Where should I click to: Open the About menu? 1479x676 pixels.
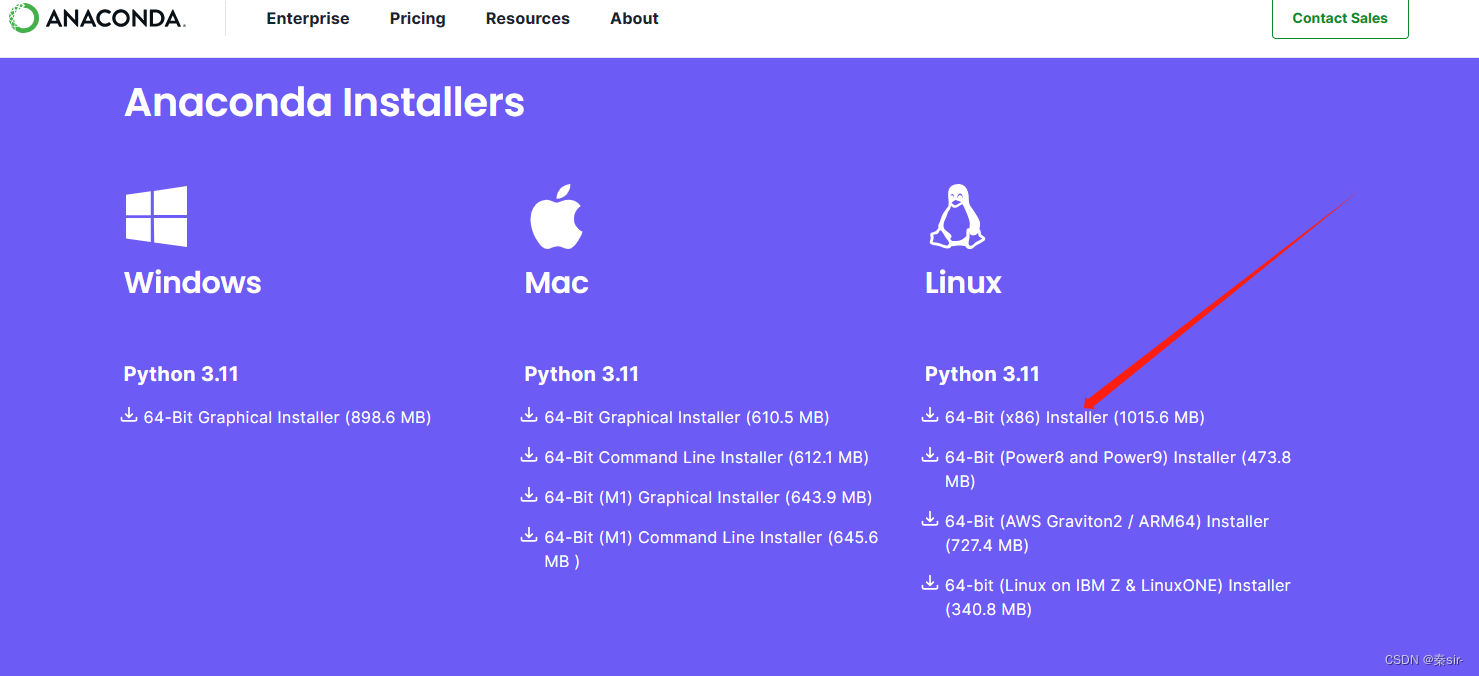pyautogui.click(x=634, y=18)
